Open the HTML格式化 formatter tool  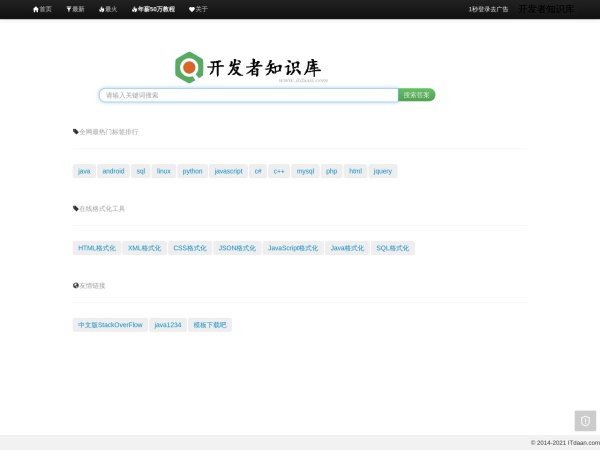coord(97,248)
